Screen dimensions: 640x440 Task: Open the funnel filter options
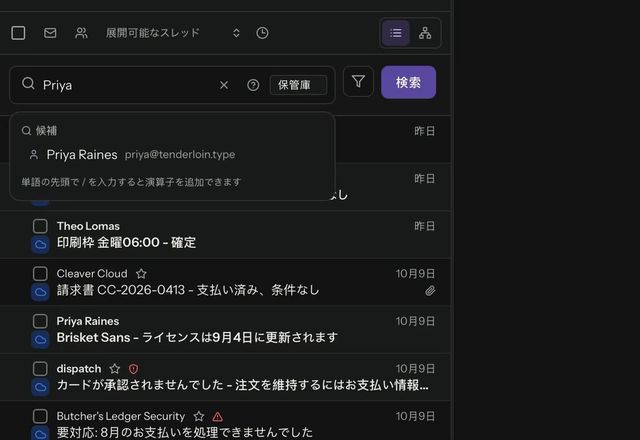(358, 82)
